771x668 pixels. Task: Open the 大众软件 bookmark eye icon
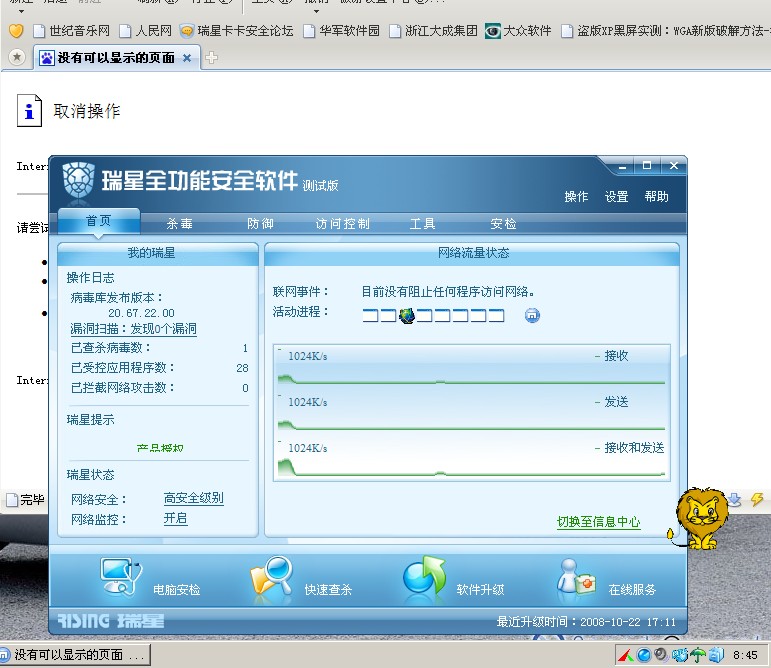493,31
